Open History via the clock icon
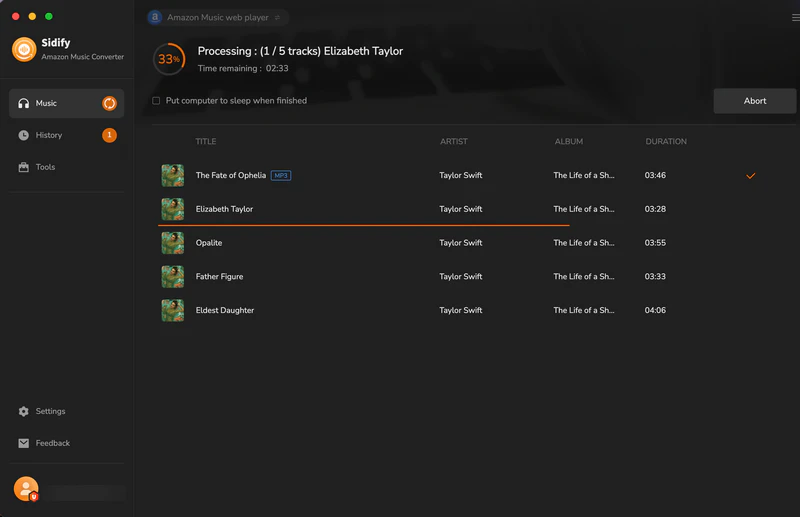This screenshot has height=517, width=800. coord(23,135)
